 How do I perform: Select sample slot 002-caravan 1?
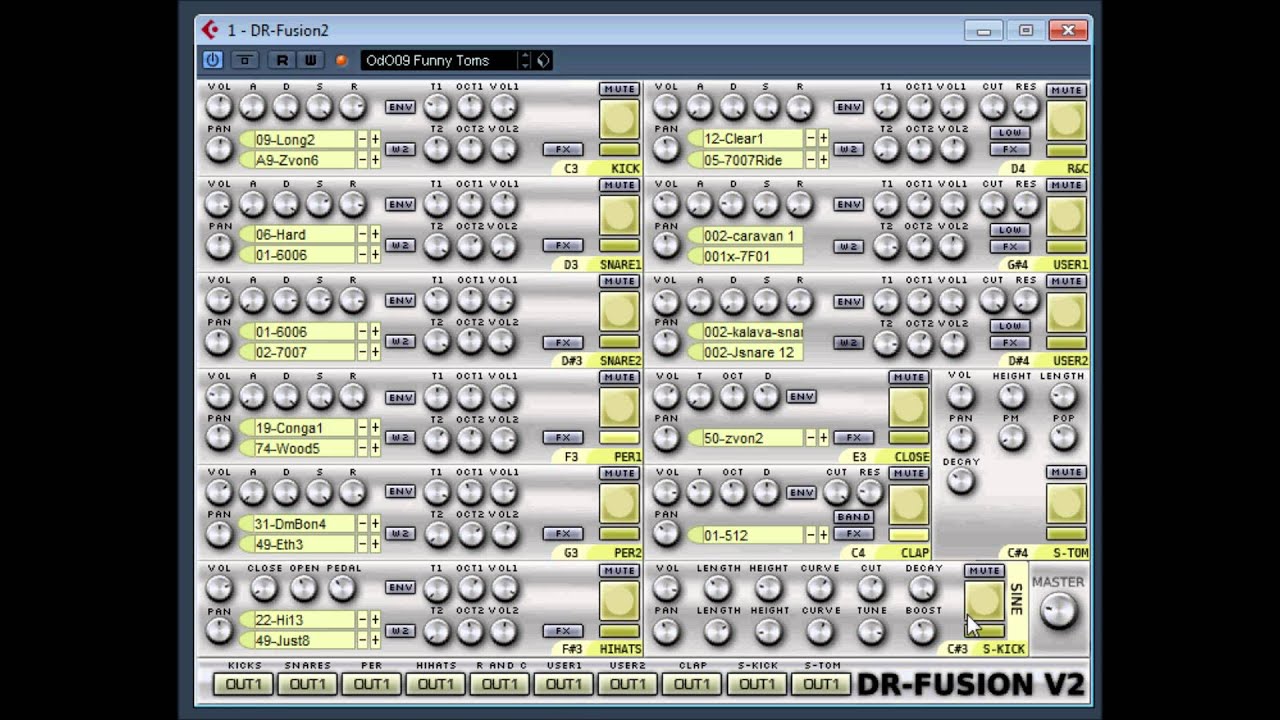pyautogui.click(x=751, y=236)
